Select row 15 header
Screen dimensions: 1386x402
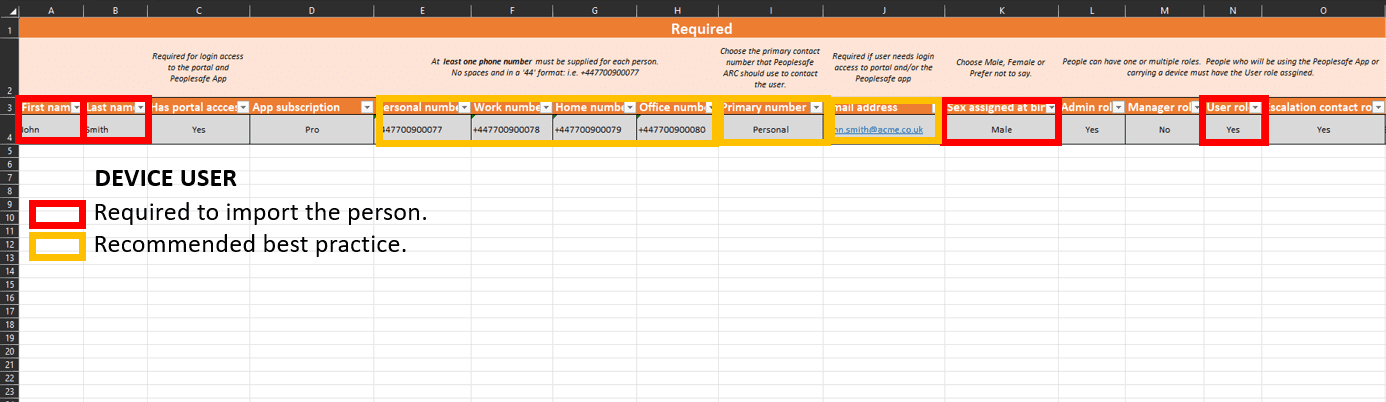(9, 284)
